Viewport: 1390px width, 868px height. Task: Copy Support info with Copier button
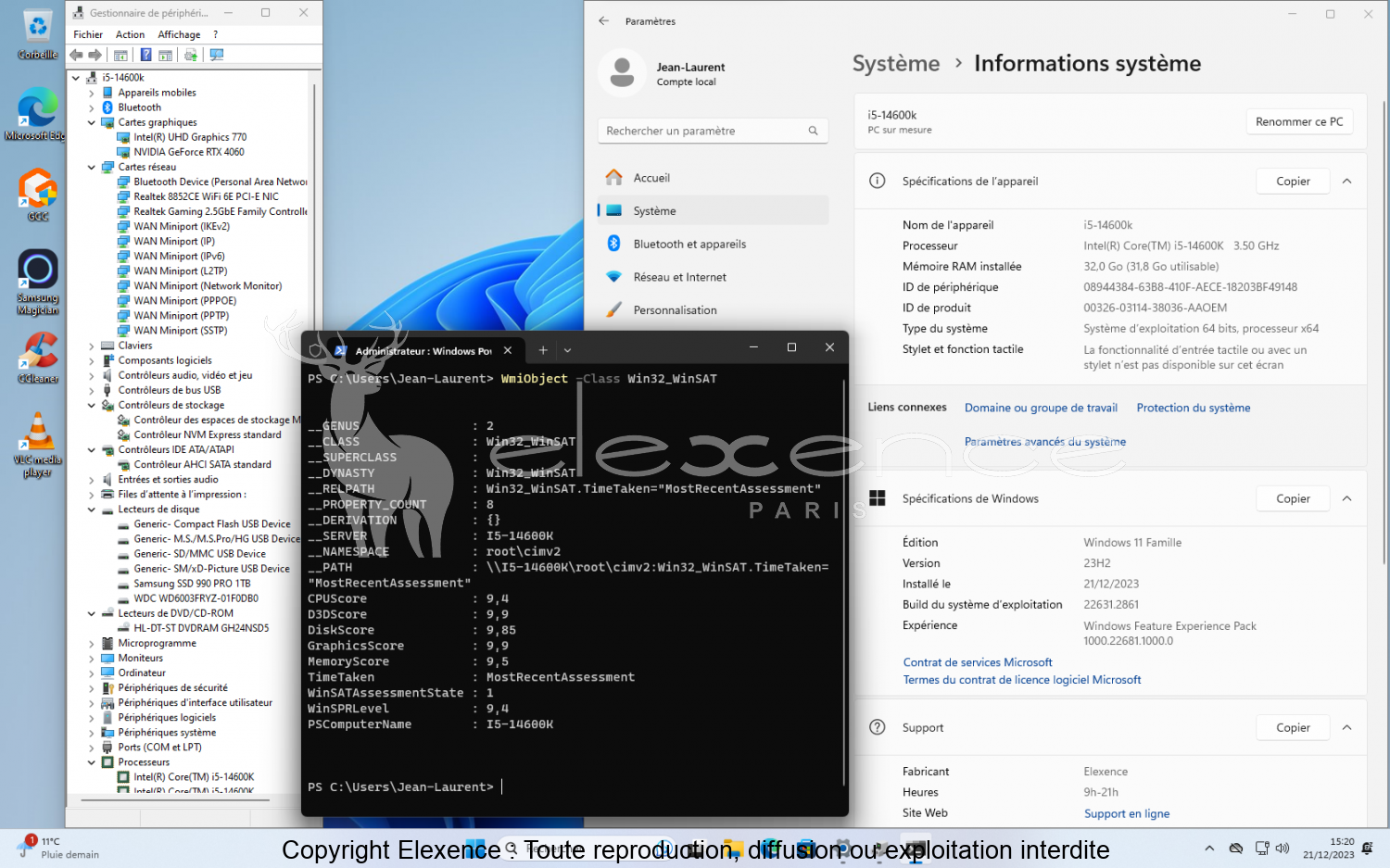pyautogui.click(x=1293, y=727)
